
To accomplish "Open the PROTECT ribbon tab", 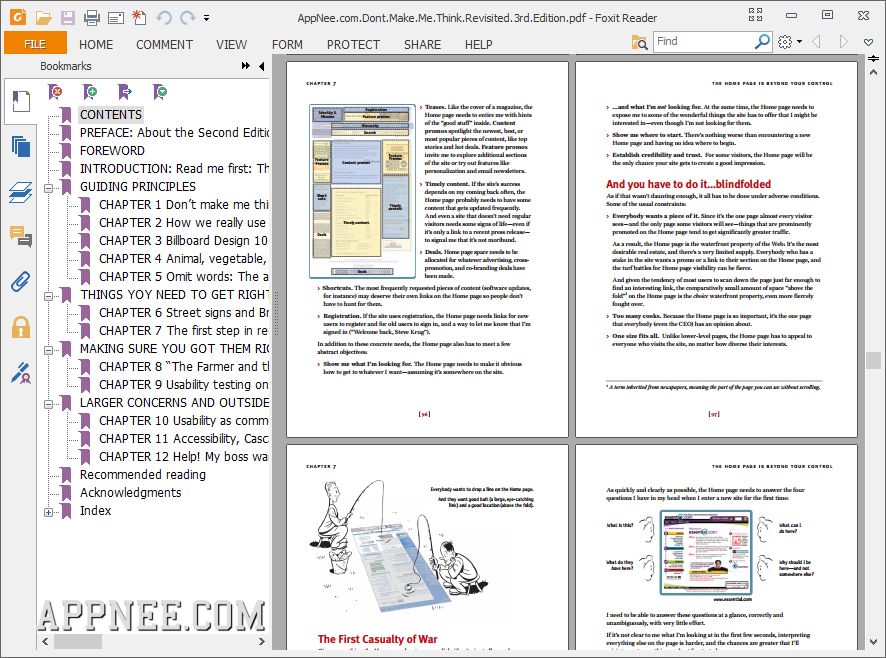I will (x=353, y=44).
